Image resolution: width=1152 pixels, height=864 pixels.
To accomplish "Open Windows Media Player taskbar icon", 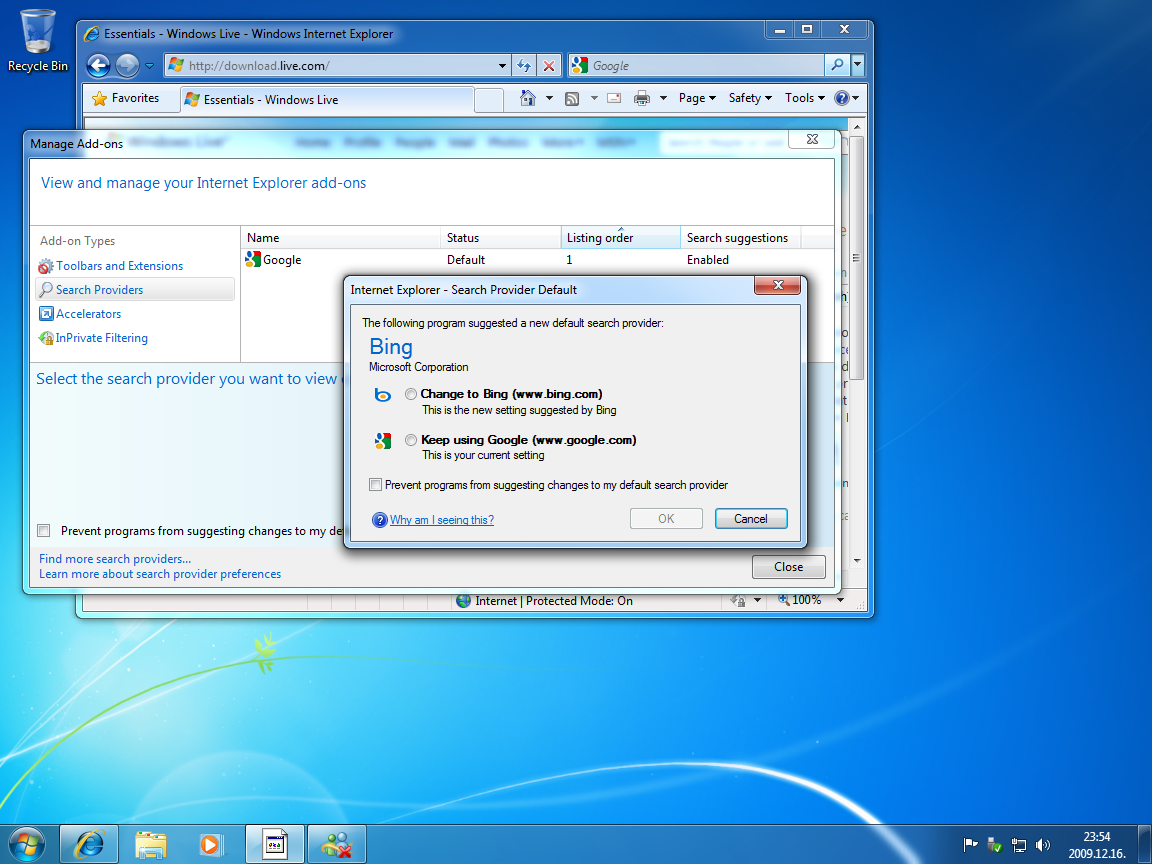I will [x=212, y=844].
